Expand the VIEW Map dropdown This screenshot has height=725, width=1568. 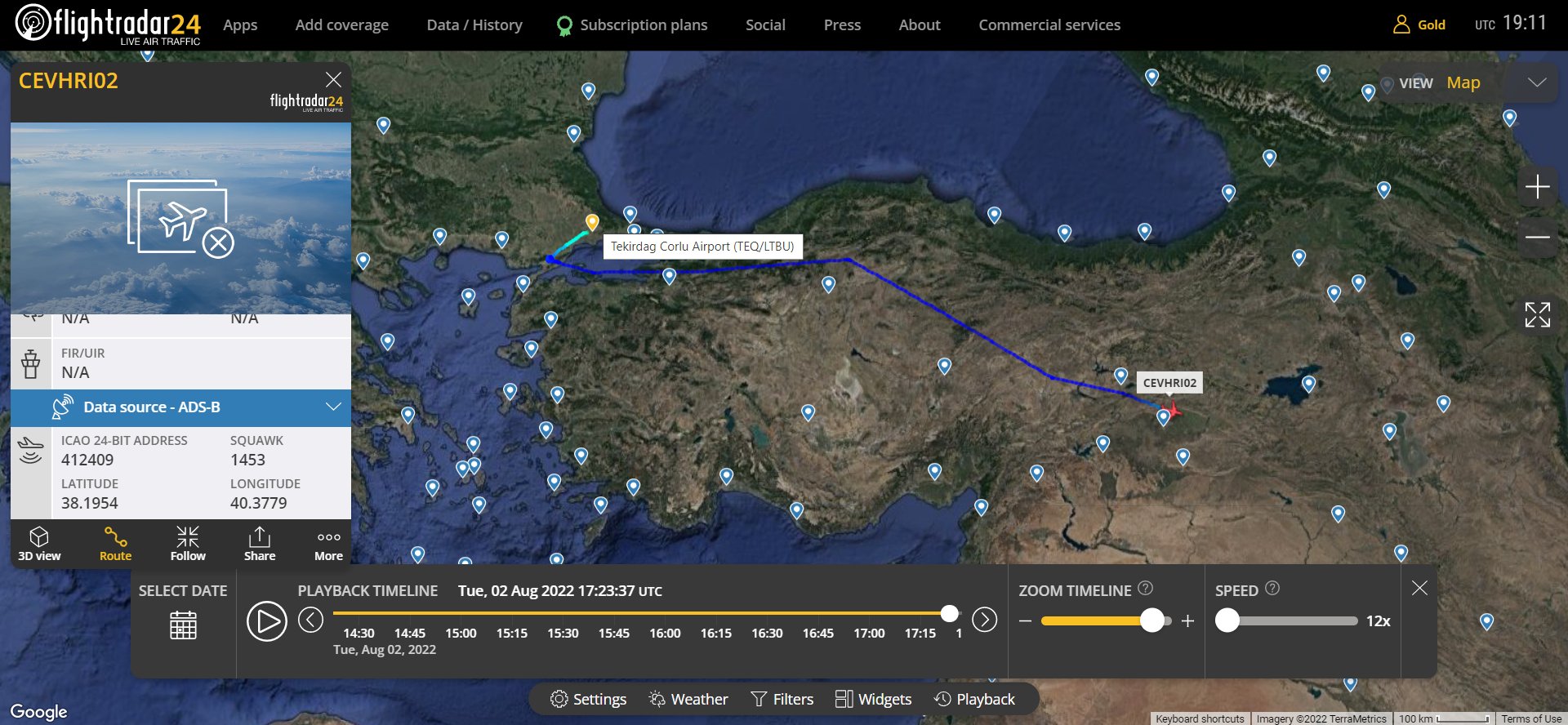(1467, 82)
